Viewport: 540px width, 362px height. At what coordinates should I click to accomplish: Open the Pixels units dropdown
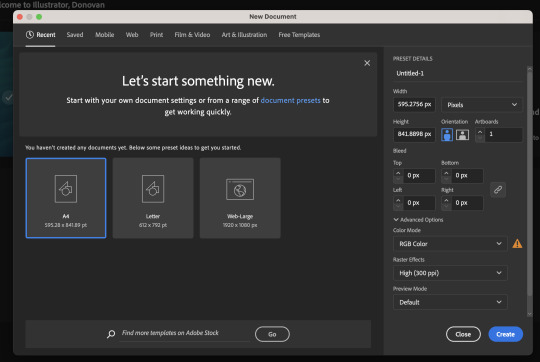481,105
